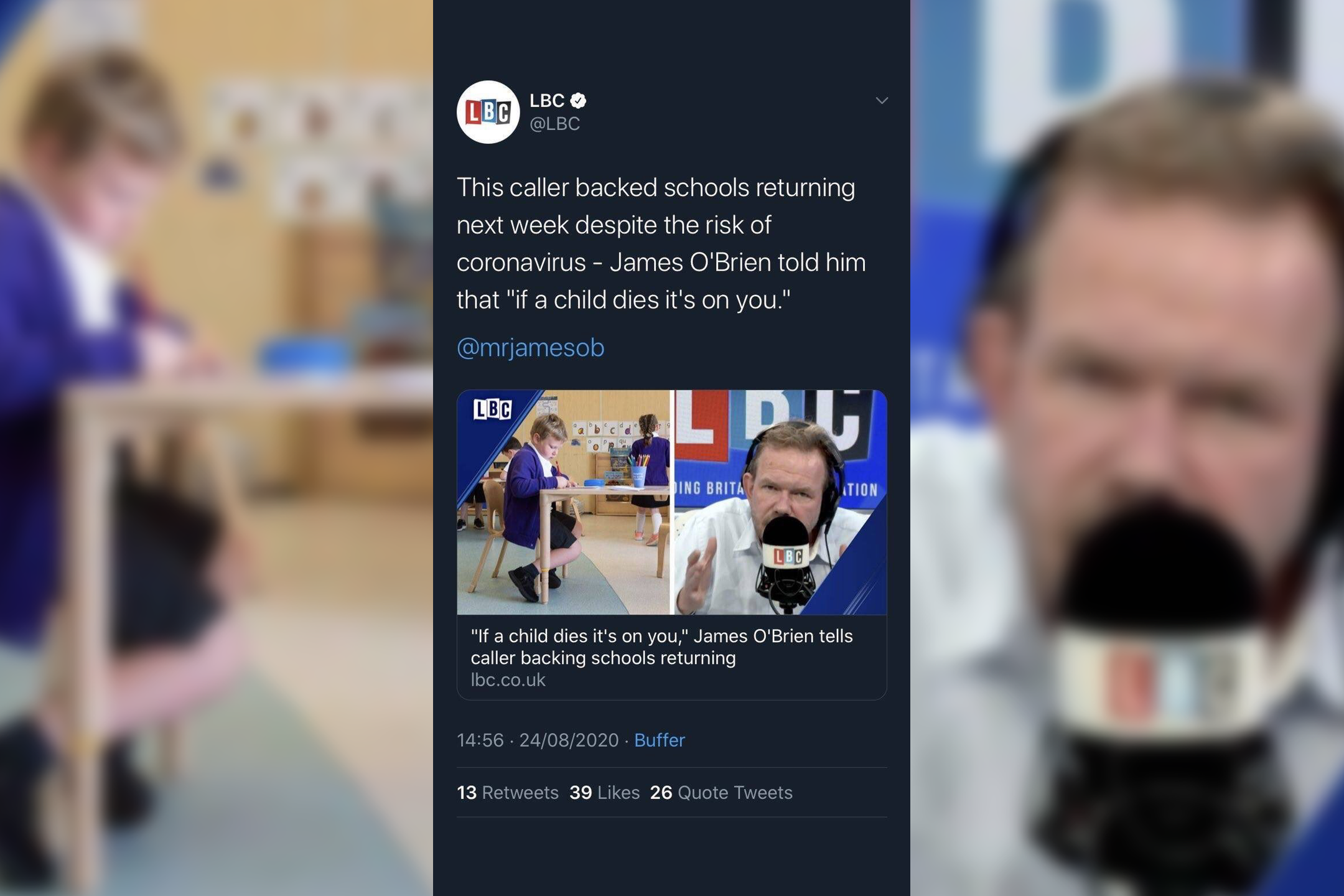The image size is (1344, 896).
Task: Open the LBC profile avatar
Action: point(488,112)
